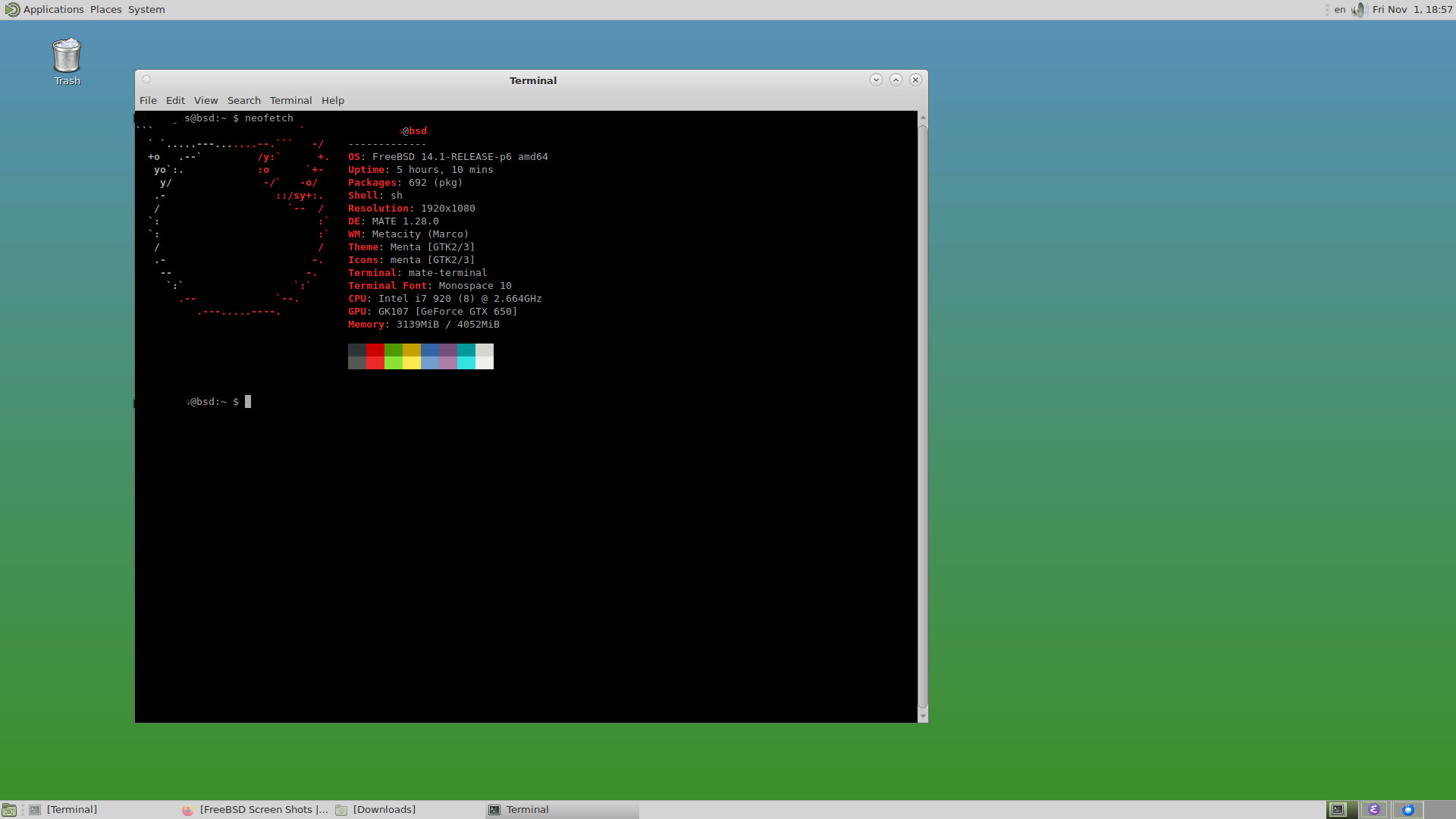This screenshot has height=819, width=1456.
Task: Click the Show Desktop icon in bottom panel
Action: [x=9, y=810]
